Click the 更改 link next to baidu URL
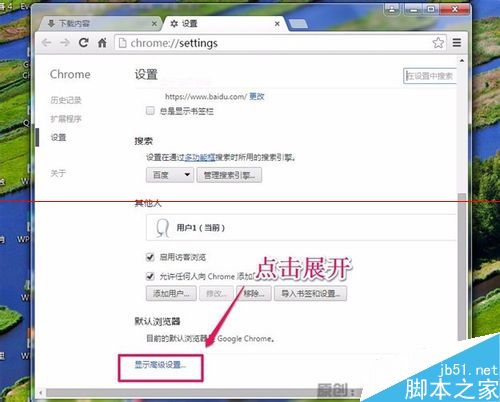Viewport: 500px width, 402px height. 257,97
